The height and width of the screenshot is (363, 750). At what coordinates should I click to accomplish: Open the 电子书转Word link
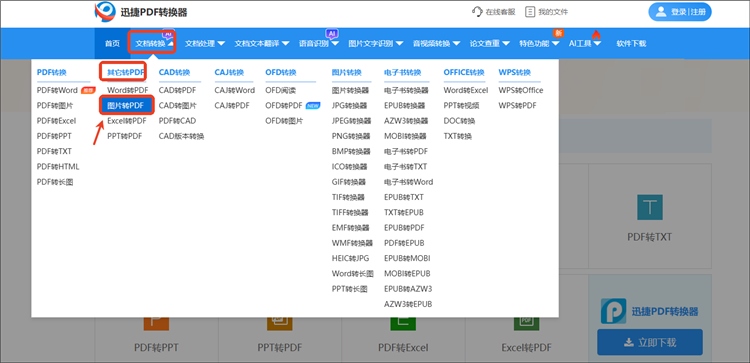(x=408, y=182)
